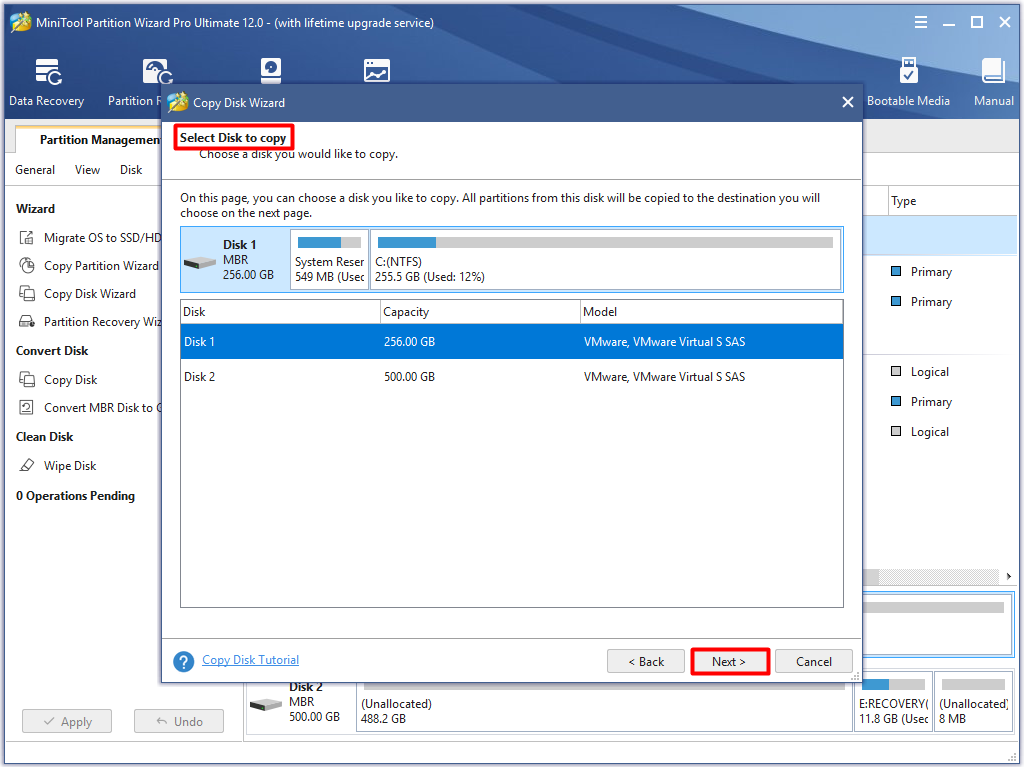Select C:(NTFS) partition block in preview
Viewport: 1024px width, 767px height.
coord(605,259)
